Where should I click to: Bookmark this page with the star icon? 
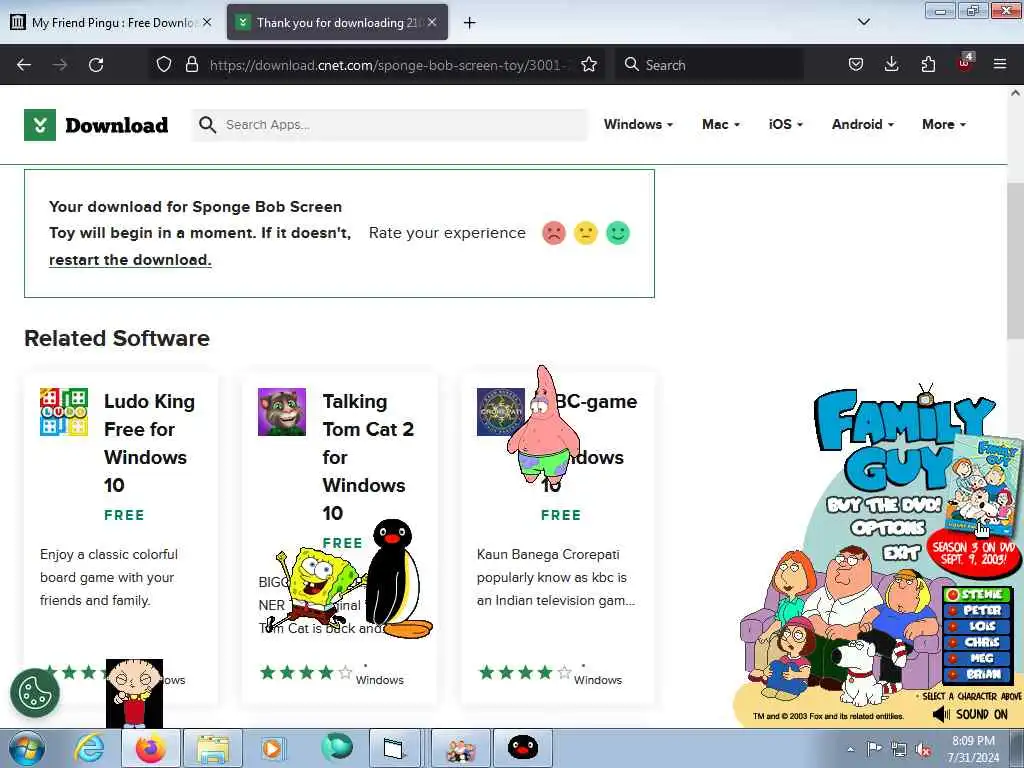coord(589,64)
